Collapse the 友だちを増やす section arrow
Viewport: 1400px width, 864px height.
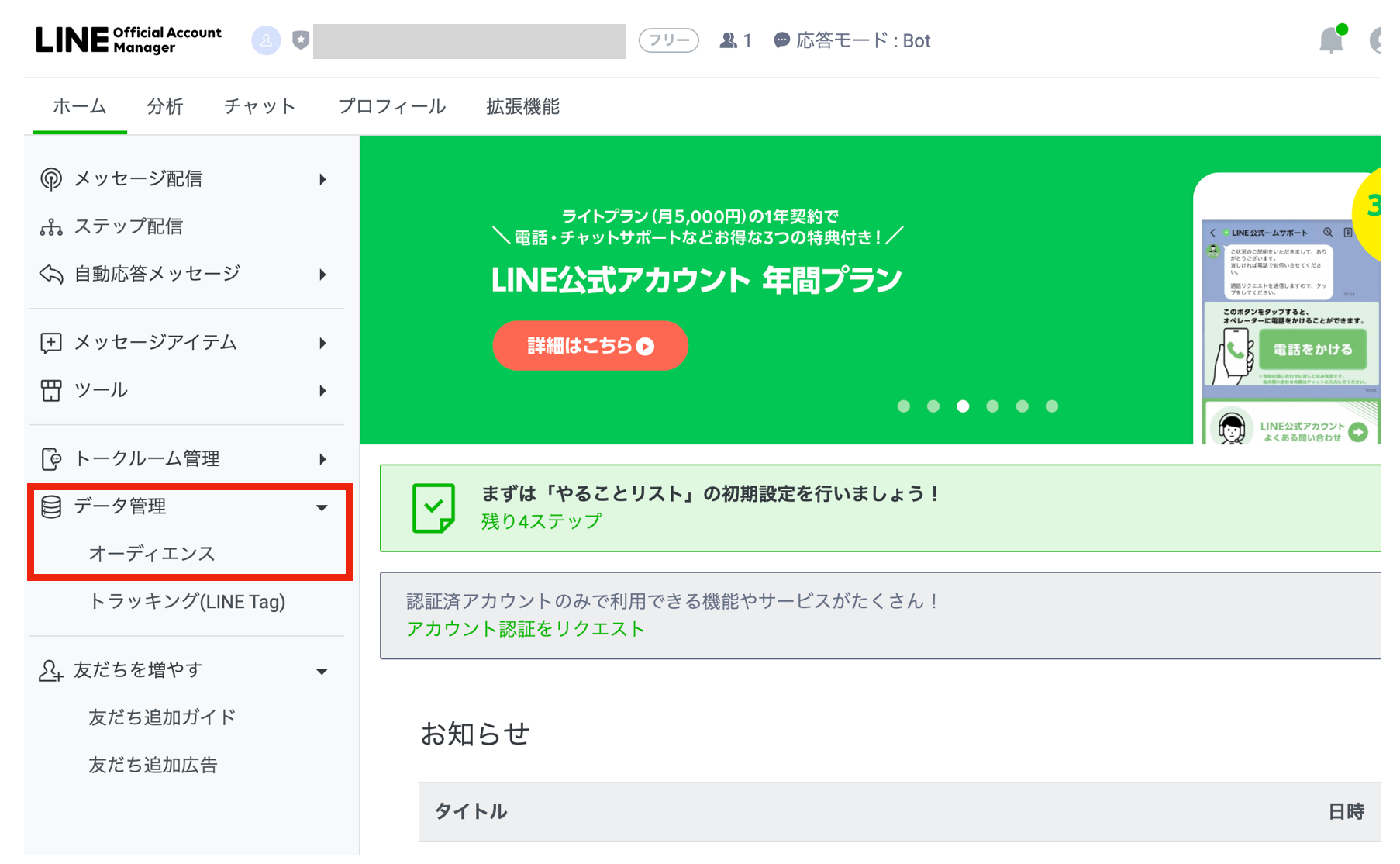(x=322, y=672)
